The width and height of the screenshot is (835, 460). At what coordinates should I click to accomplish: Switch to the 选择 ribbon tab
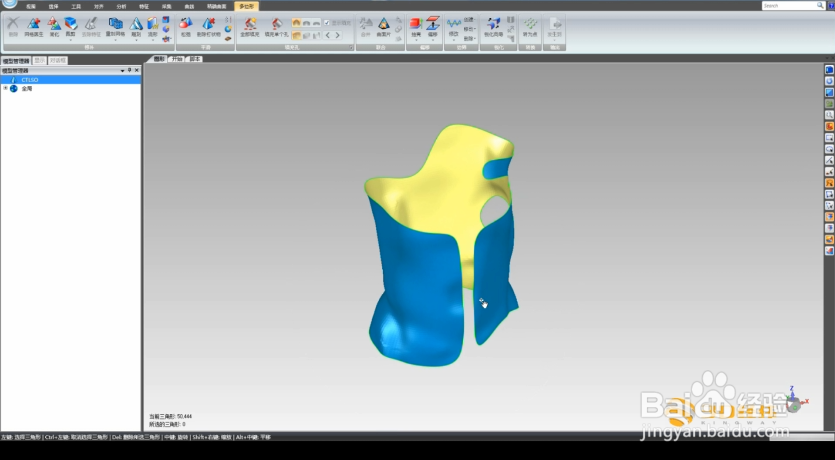[x=53, y=6]
